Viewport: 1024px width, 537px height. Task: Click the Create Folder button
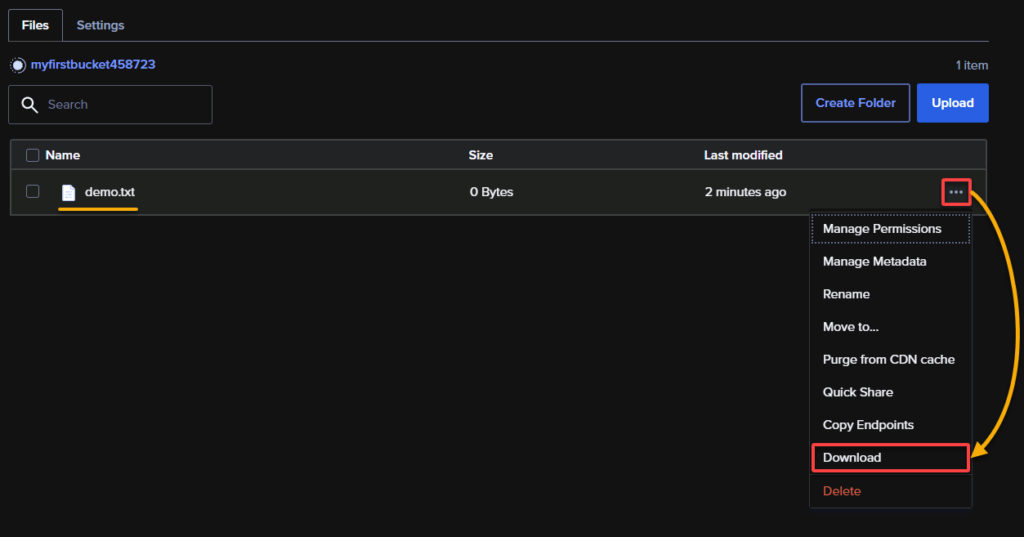(855, 103)
